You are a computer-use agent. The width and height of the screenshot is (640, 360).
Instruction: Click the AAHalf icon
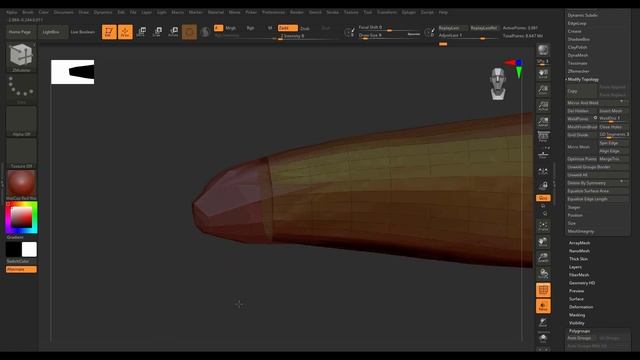pyautogui.click(x=543, y=122)
